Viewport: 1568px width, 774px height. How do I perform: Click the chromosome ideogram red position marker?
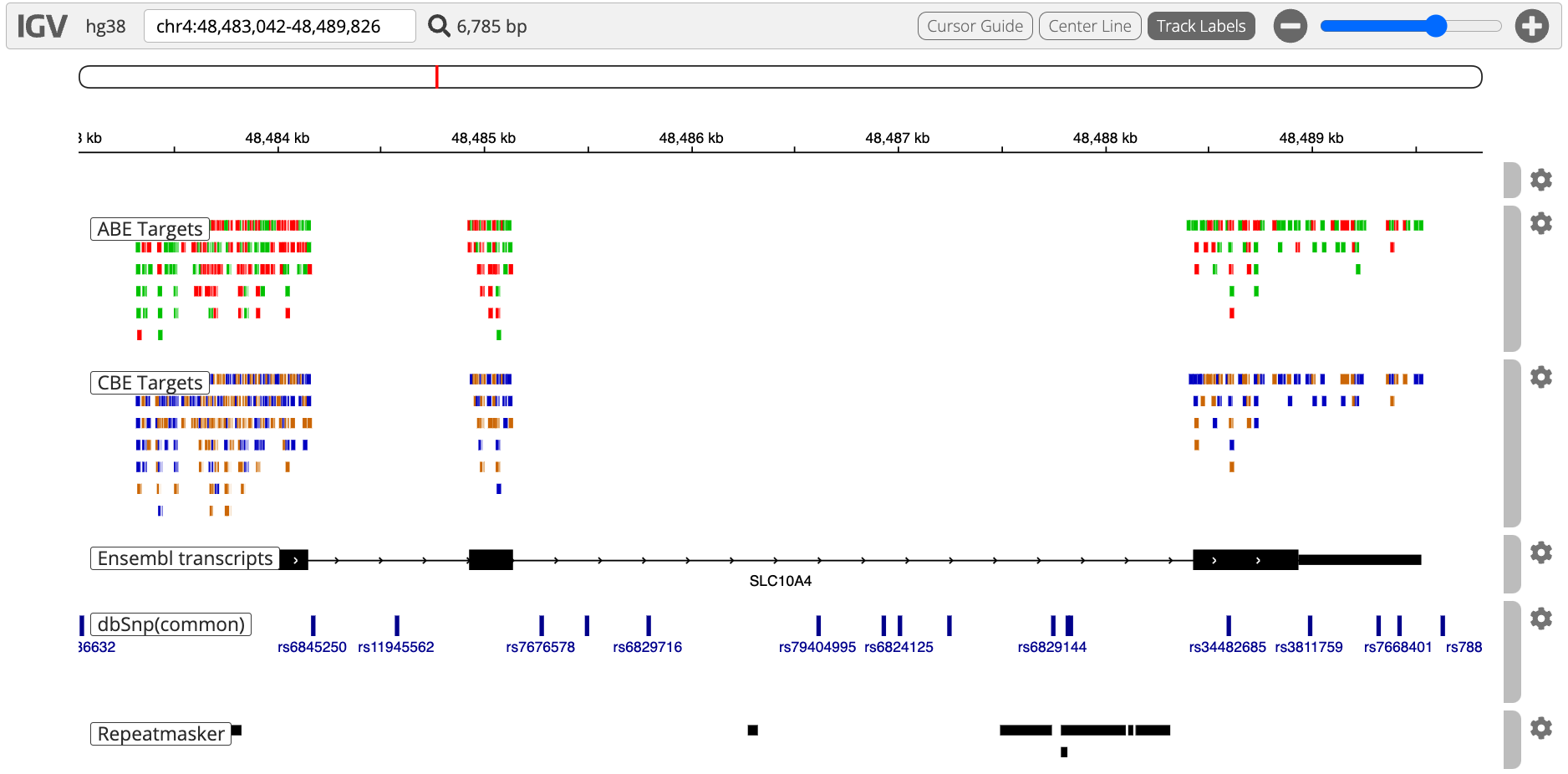436,77
